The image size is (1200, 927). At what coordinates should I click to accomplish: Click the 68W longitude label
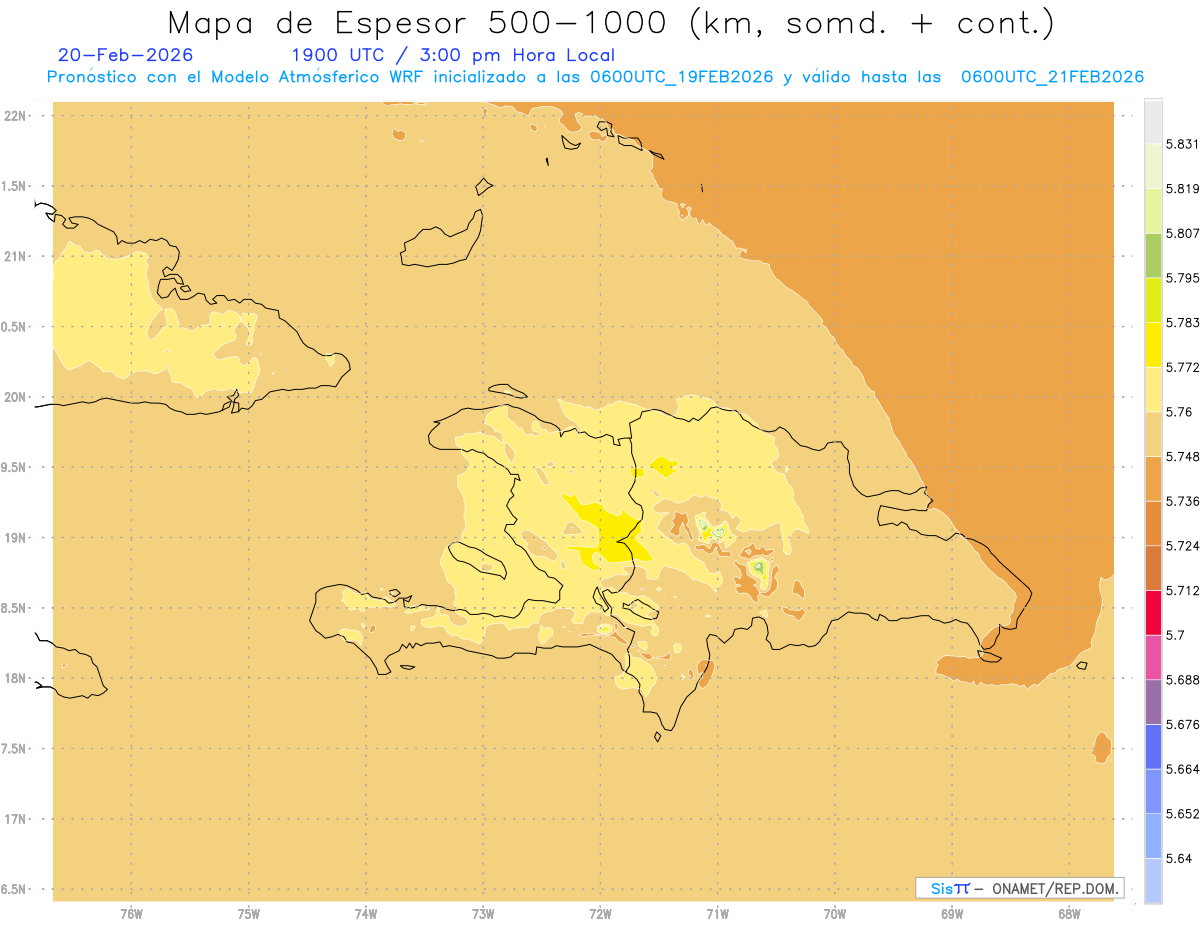pos(1068,914)
